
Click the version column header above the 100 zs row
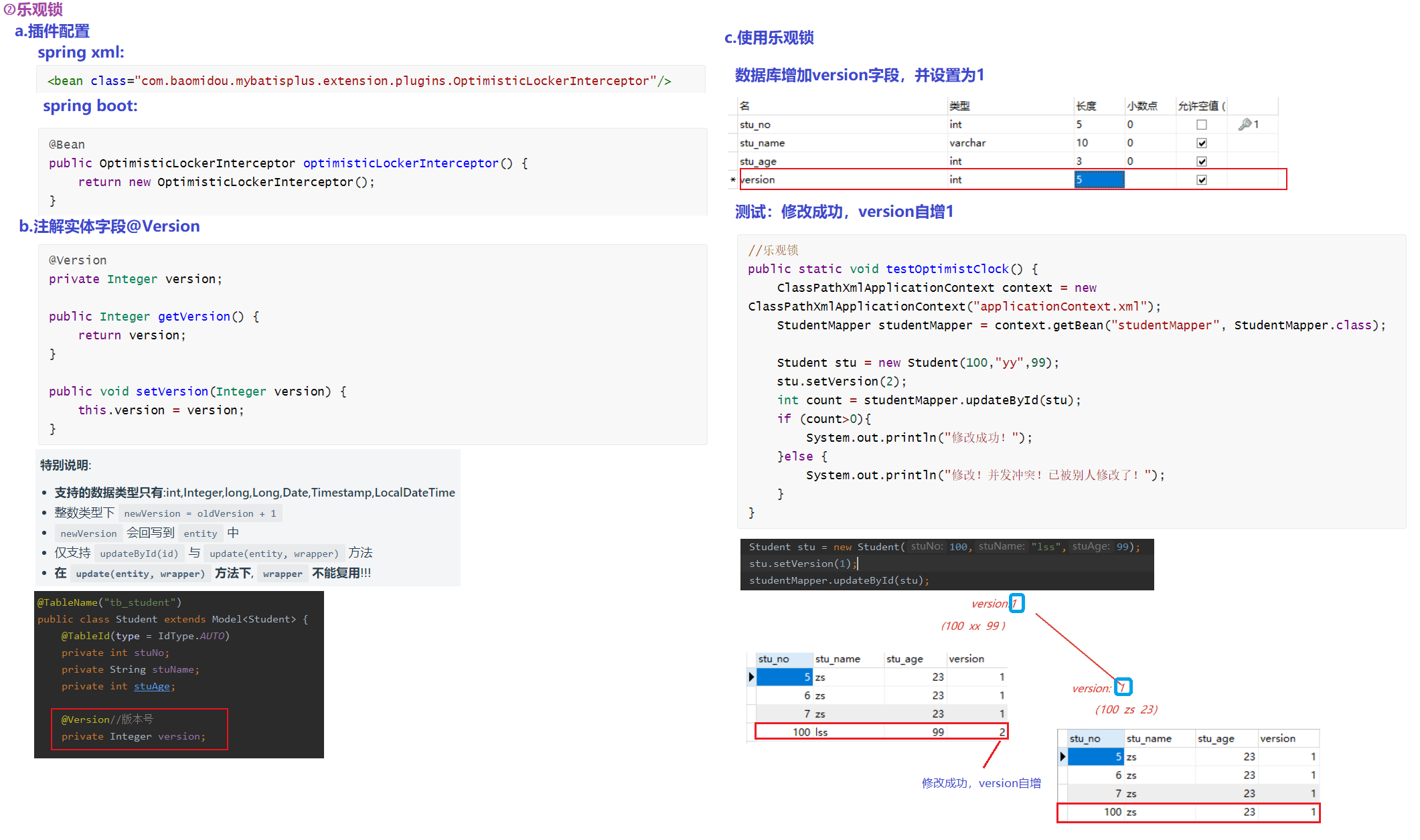[x=1277, y=739]
